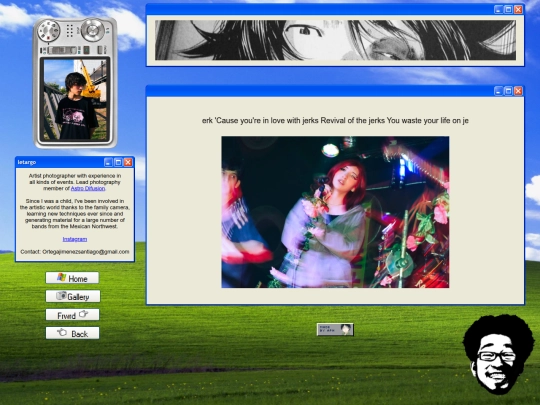Open the Astro Difusion link

pyautogui.click(x=88, y=188)
